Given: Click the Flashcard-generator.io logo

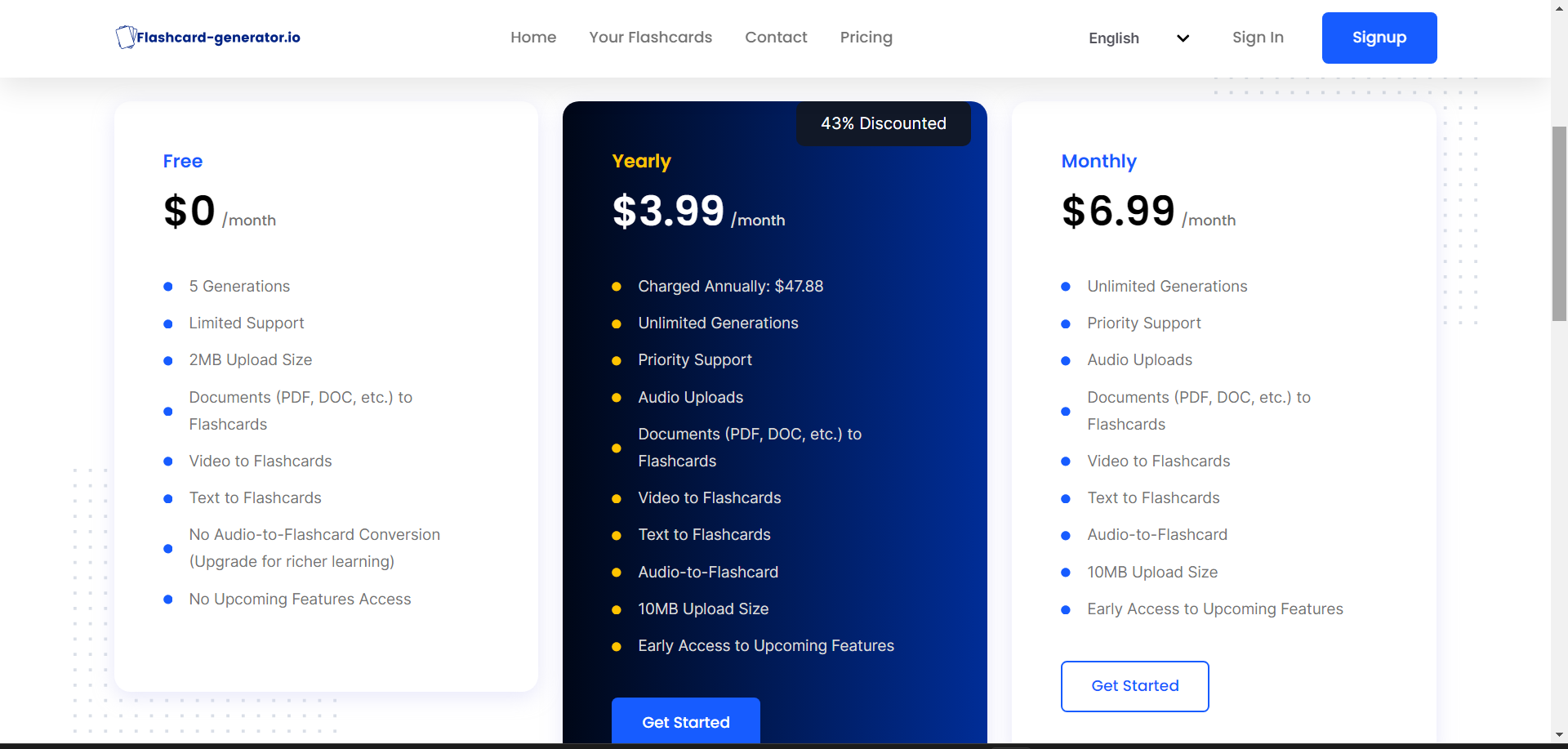Looking at the screenshot, I should (208, 38).
